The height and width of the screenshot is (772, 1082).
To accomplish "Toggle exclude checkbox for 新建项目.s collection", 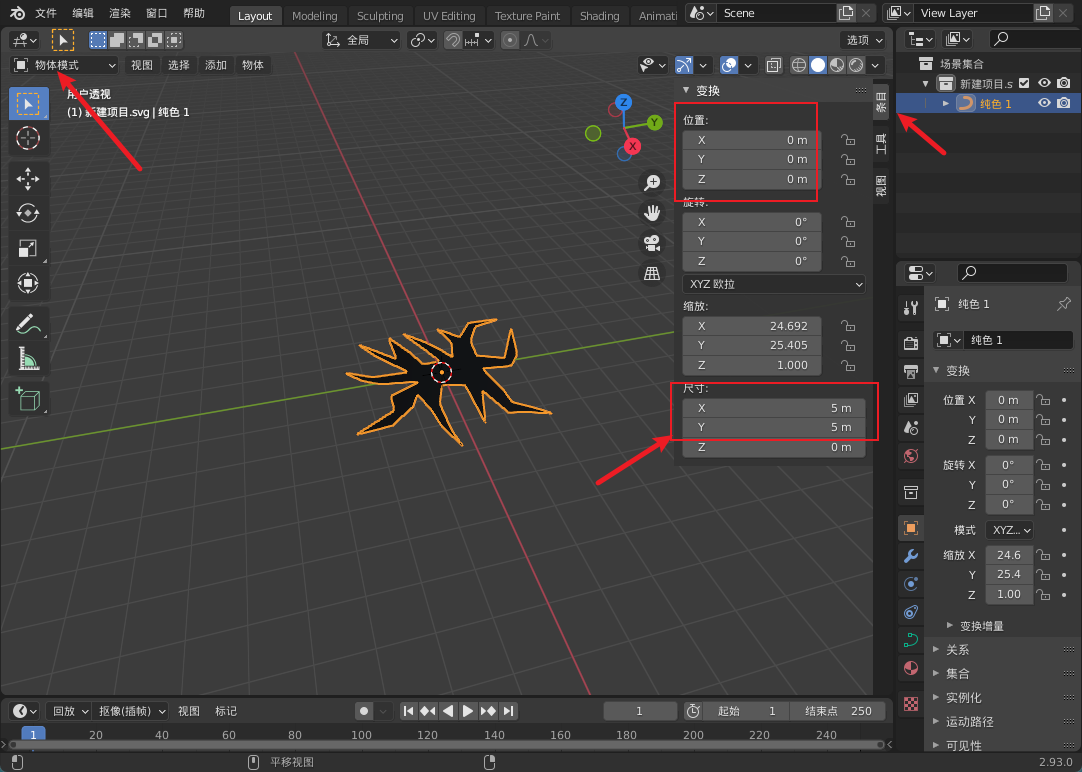I will 1025,83.
